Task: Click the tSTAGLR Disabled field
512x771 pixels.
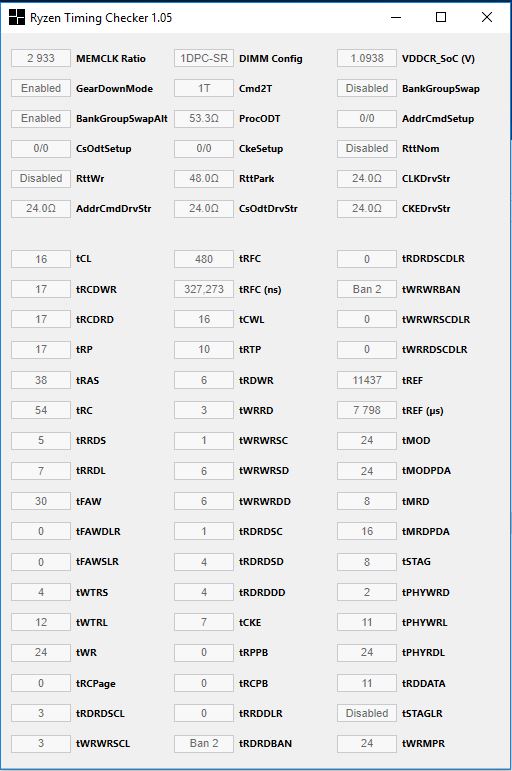Action: (366, 712)
